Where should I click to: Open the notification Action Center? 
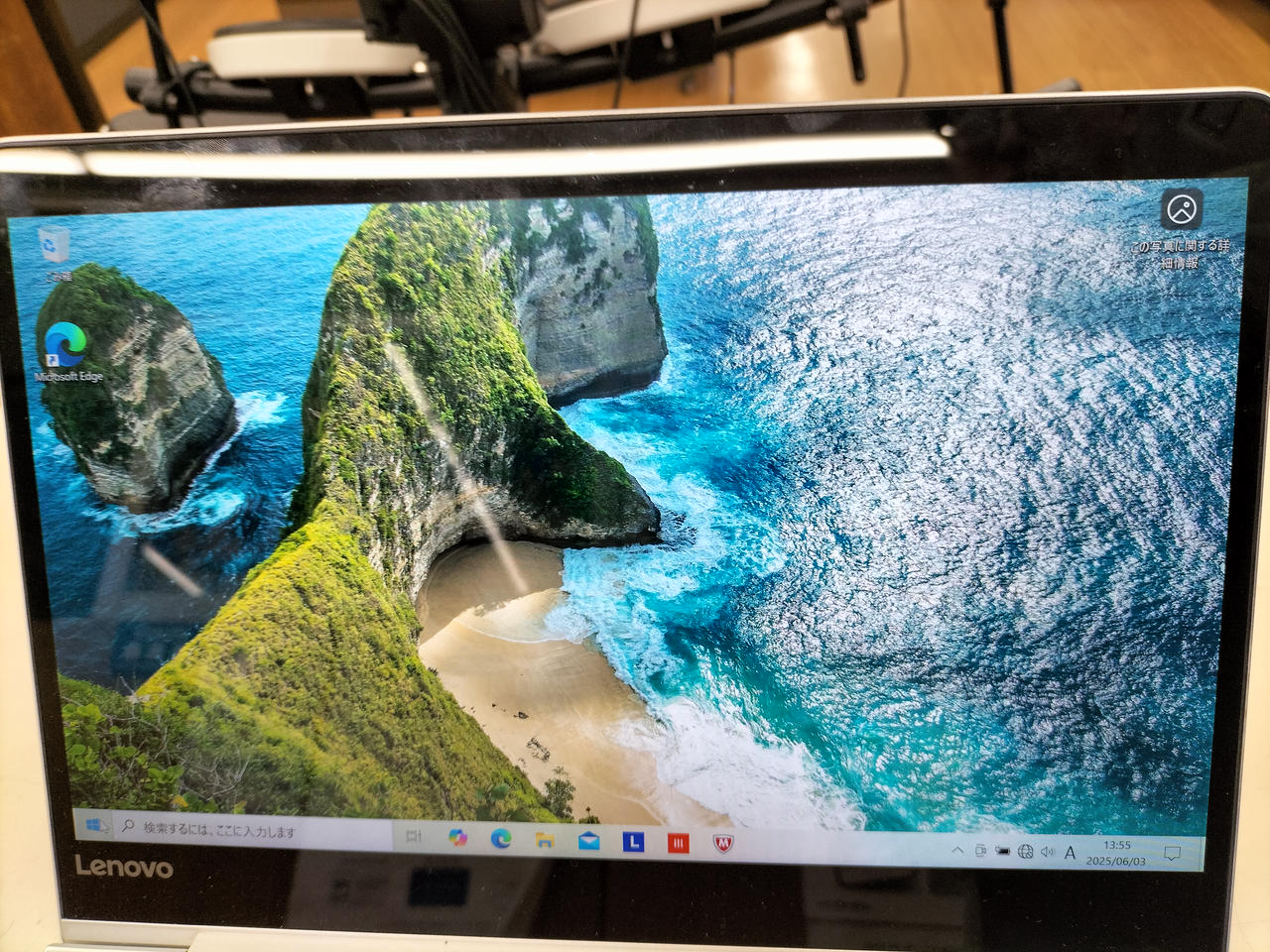1172,854
